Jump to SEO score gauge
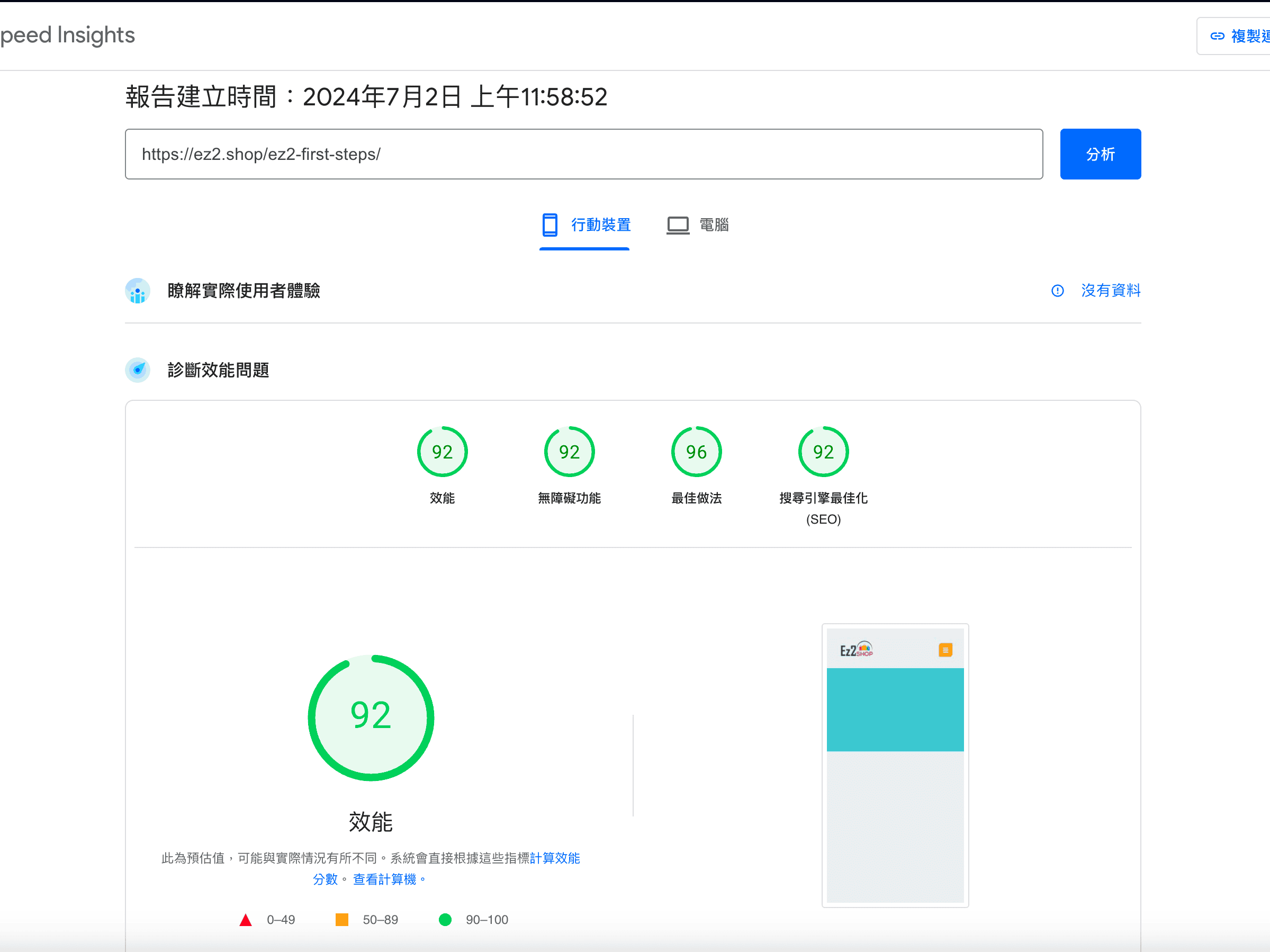Screen dimensions: 1270x952 [823, 452]
